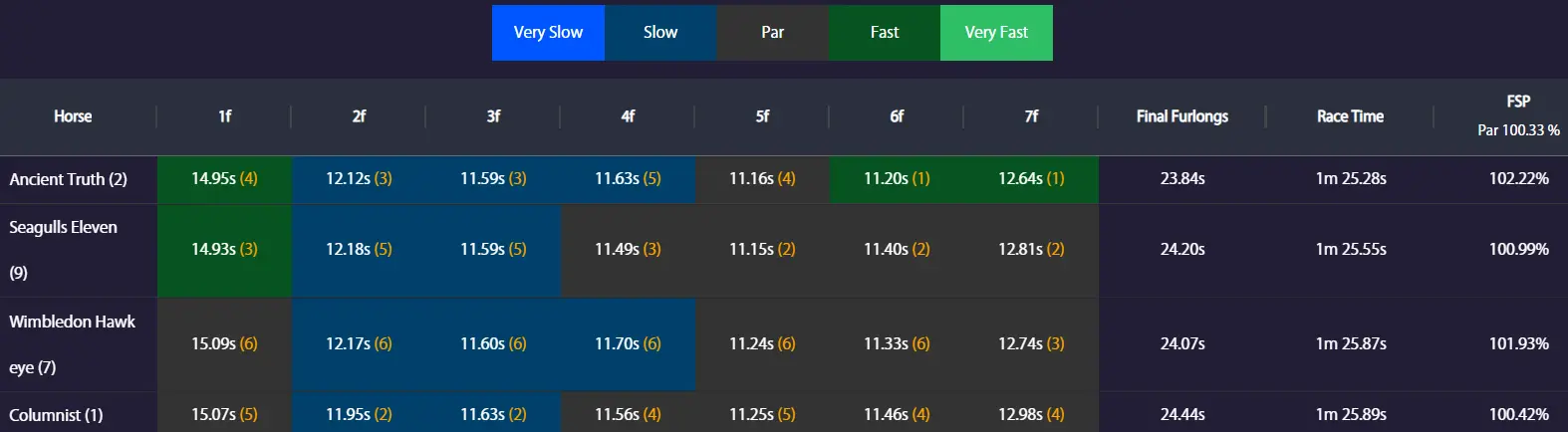Screen dimensions: 1568x432
Task: Open Wimbledon Hawkeye (7) entry
Action: (72, 323)
